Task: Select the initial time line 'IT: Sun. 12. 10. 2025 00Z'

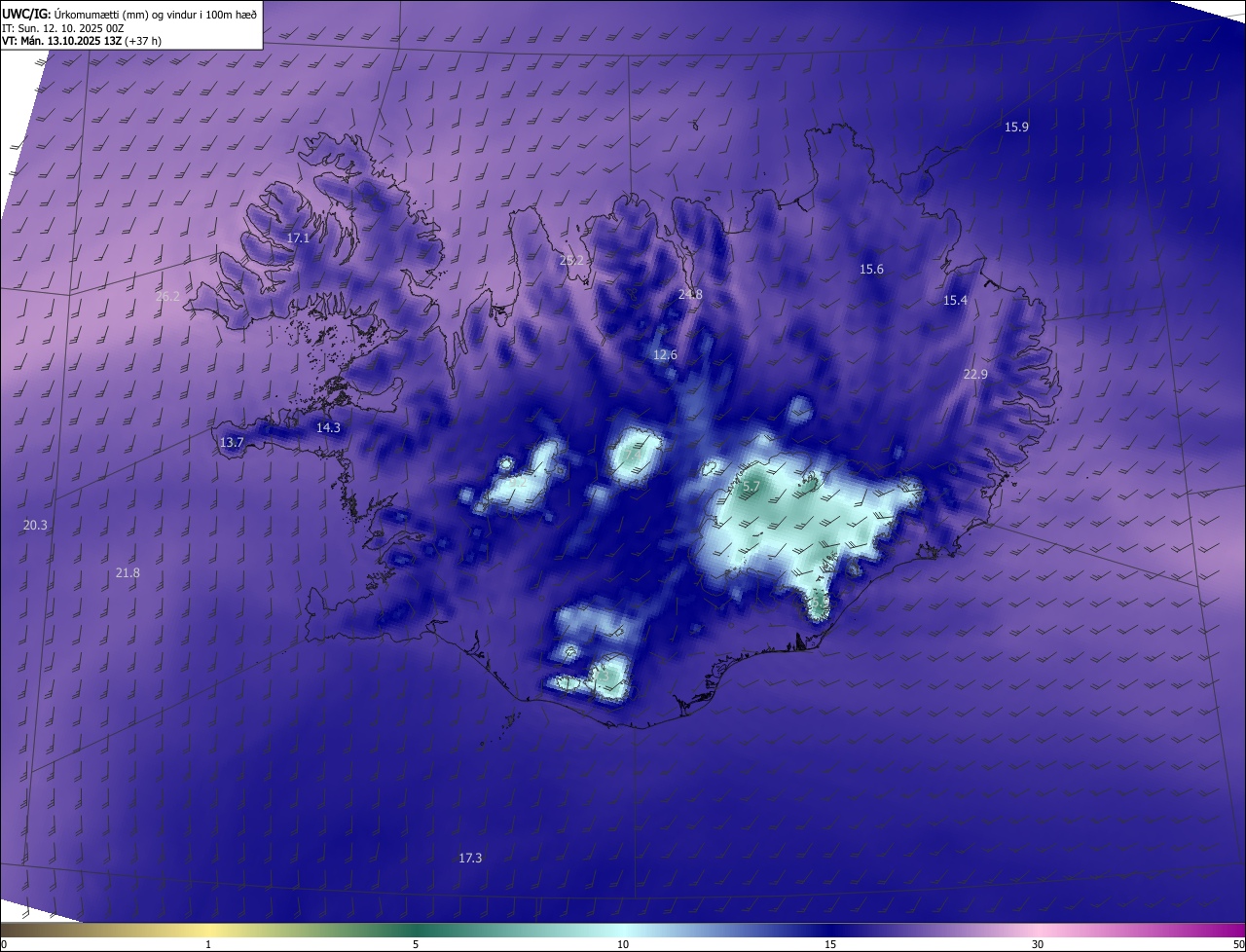Action: point(63,27)
